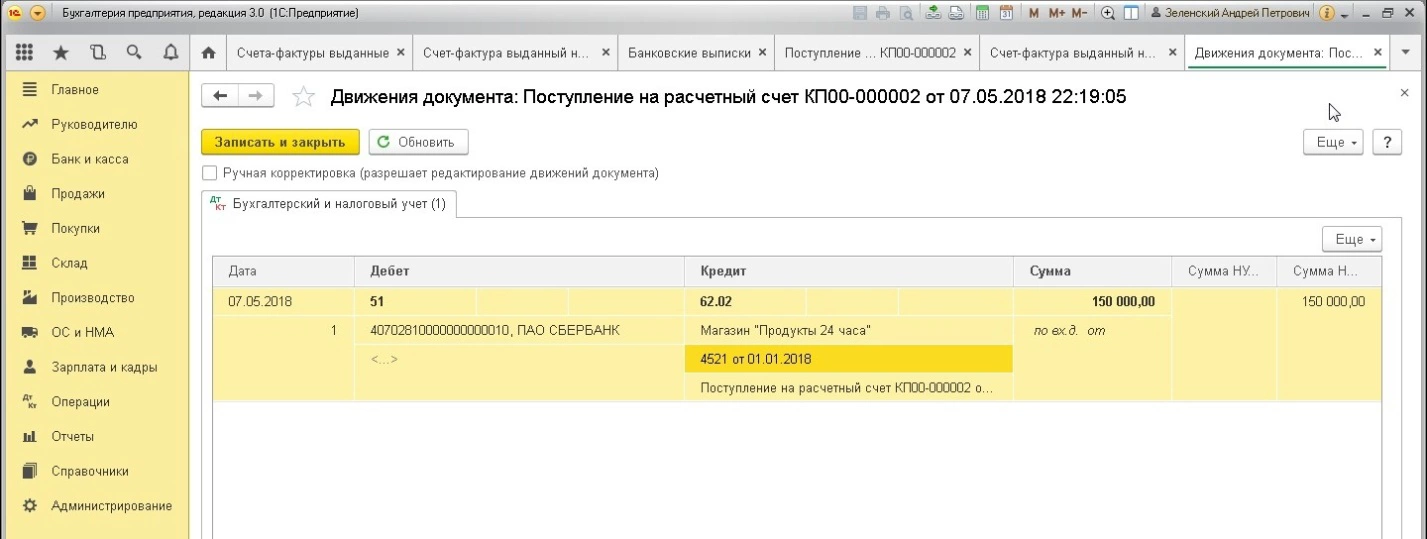Select the 4521 от 01.01.2018 cell
1427x539 pixels.
(x=848, y=359)
